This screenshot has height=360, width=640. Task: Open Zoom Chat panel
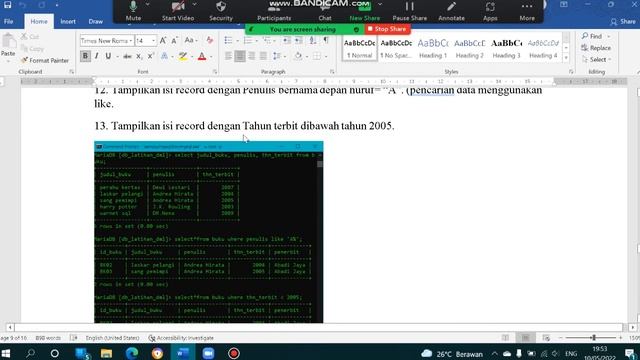tap(325, 11)
